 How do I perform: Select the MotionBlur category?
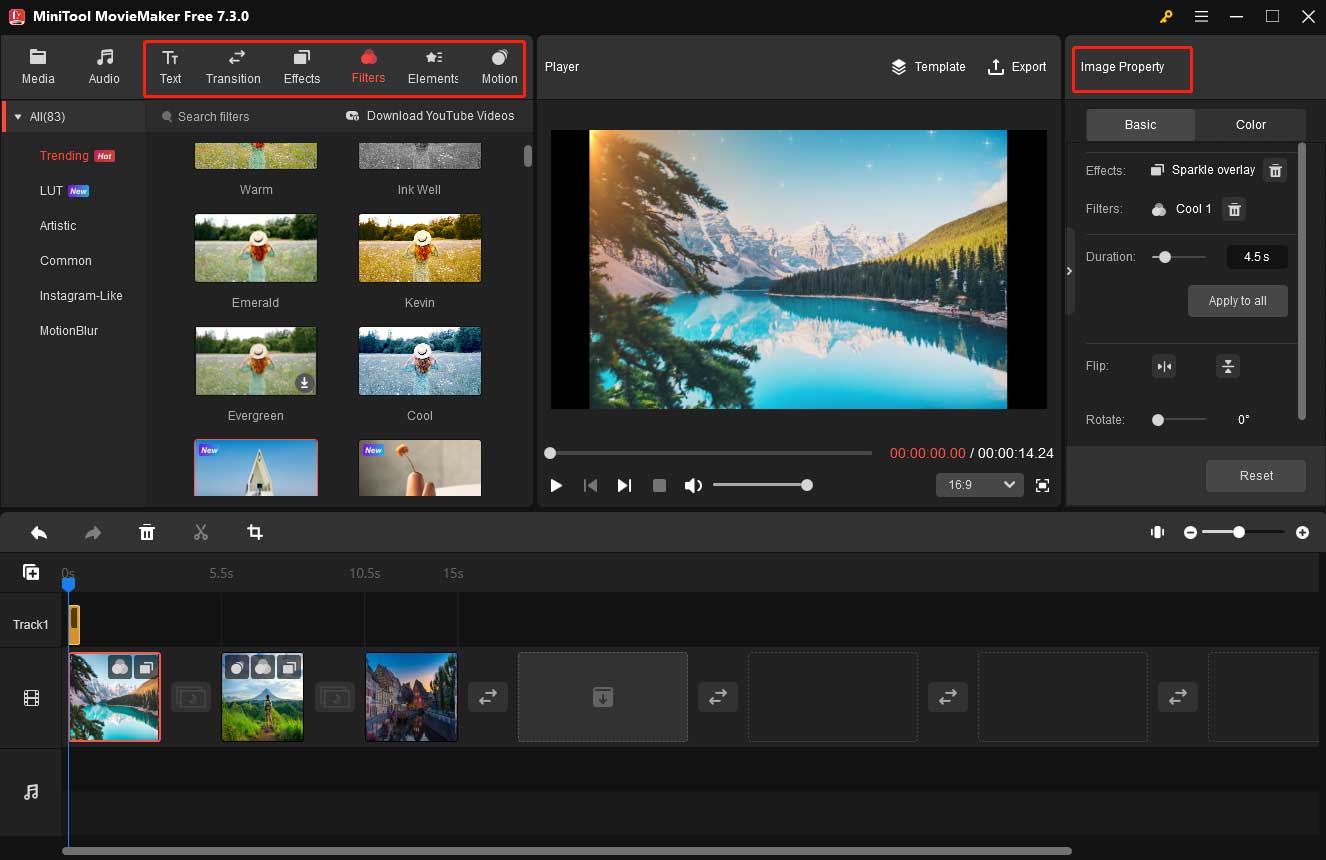point(69,331)
